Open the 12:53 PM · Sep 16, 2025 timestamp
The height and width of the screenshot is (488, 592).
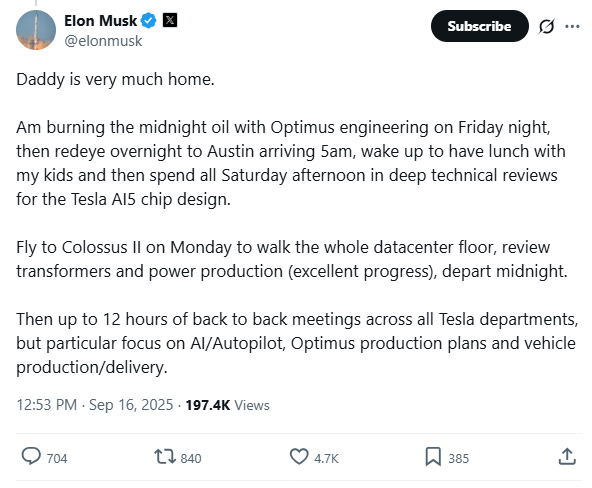click(95, 405)
